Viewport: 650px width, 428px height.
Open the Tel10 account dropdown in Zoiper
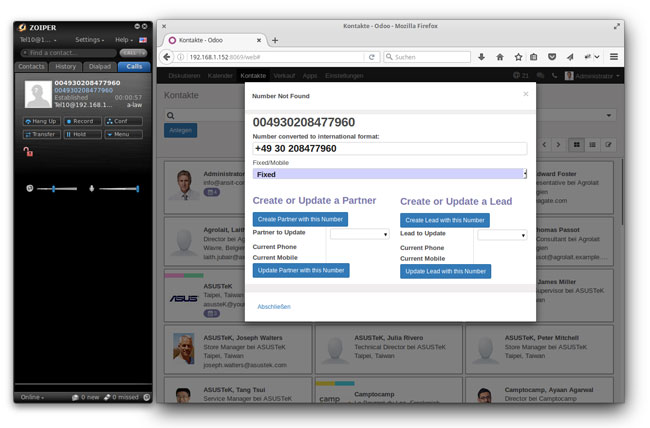point(38,40)
